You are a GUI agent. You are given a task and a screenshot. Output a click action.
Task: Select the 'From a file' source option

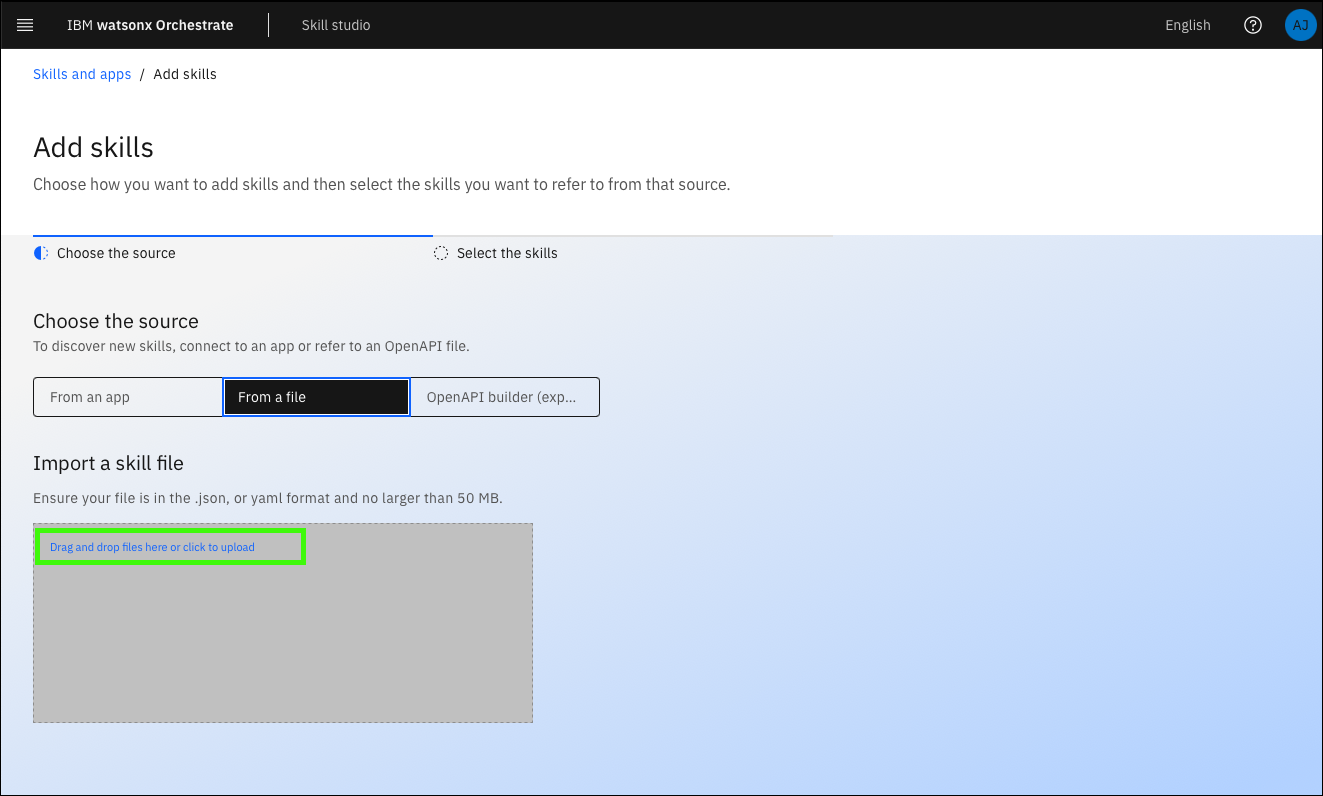pyautogui.click(x=316, y=397)
